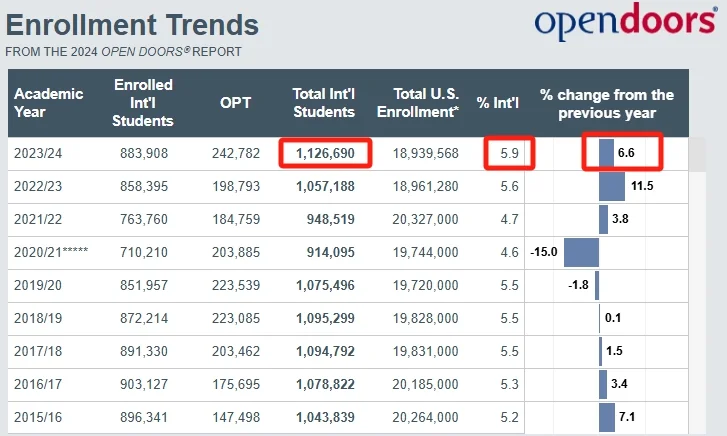Click the 7.1 change bar for 2015/16
Viewport: 727px width, 436px height.
pyautogui.click(x=607, y=415)
